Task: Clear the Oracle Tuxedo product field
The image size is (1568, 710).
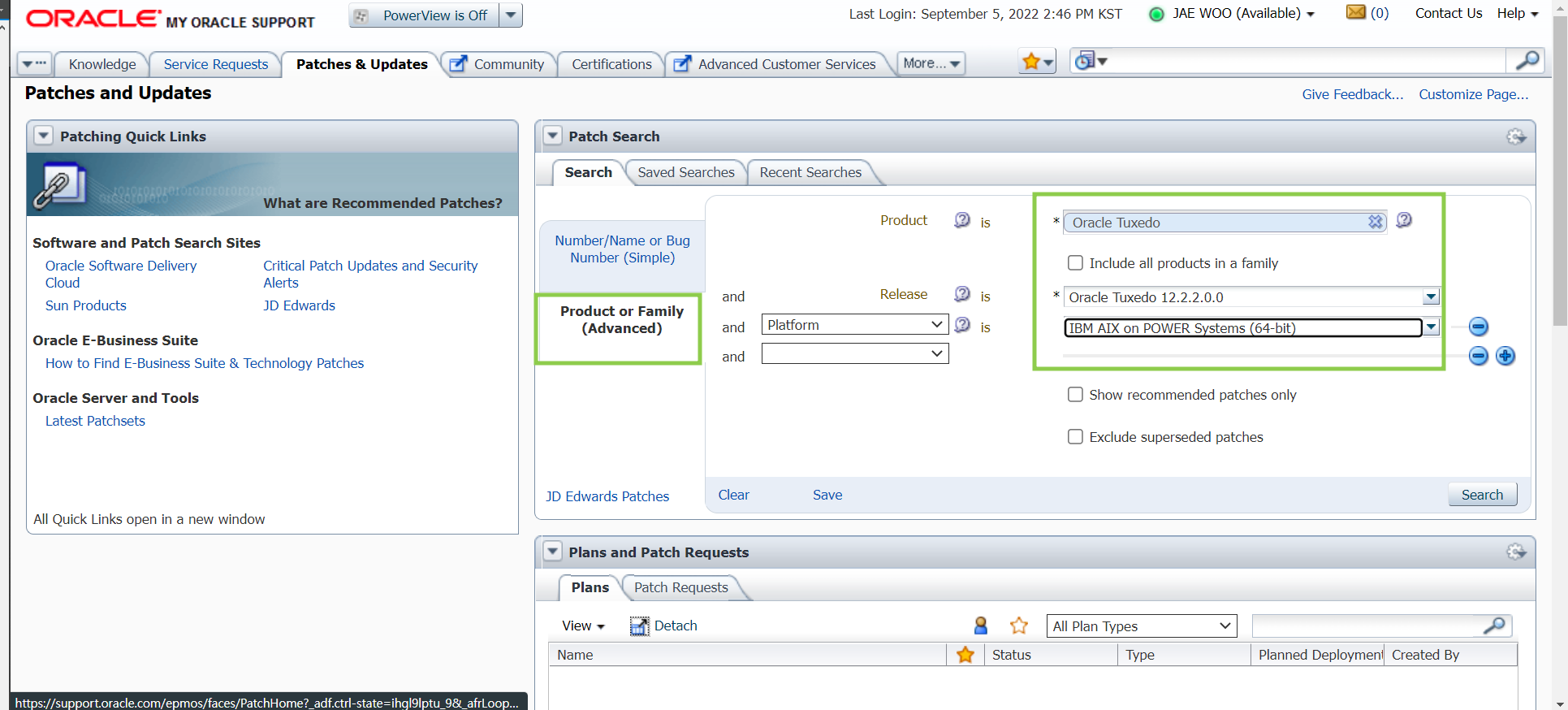Action: click(x=1375, y=222)
